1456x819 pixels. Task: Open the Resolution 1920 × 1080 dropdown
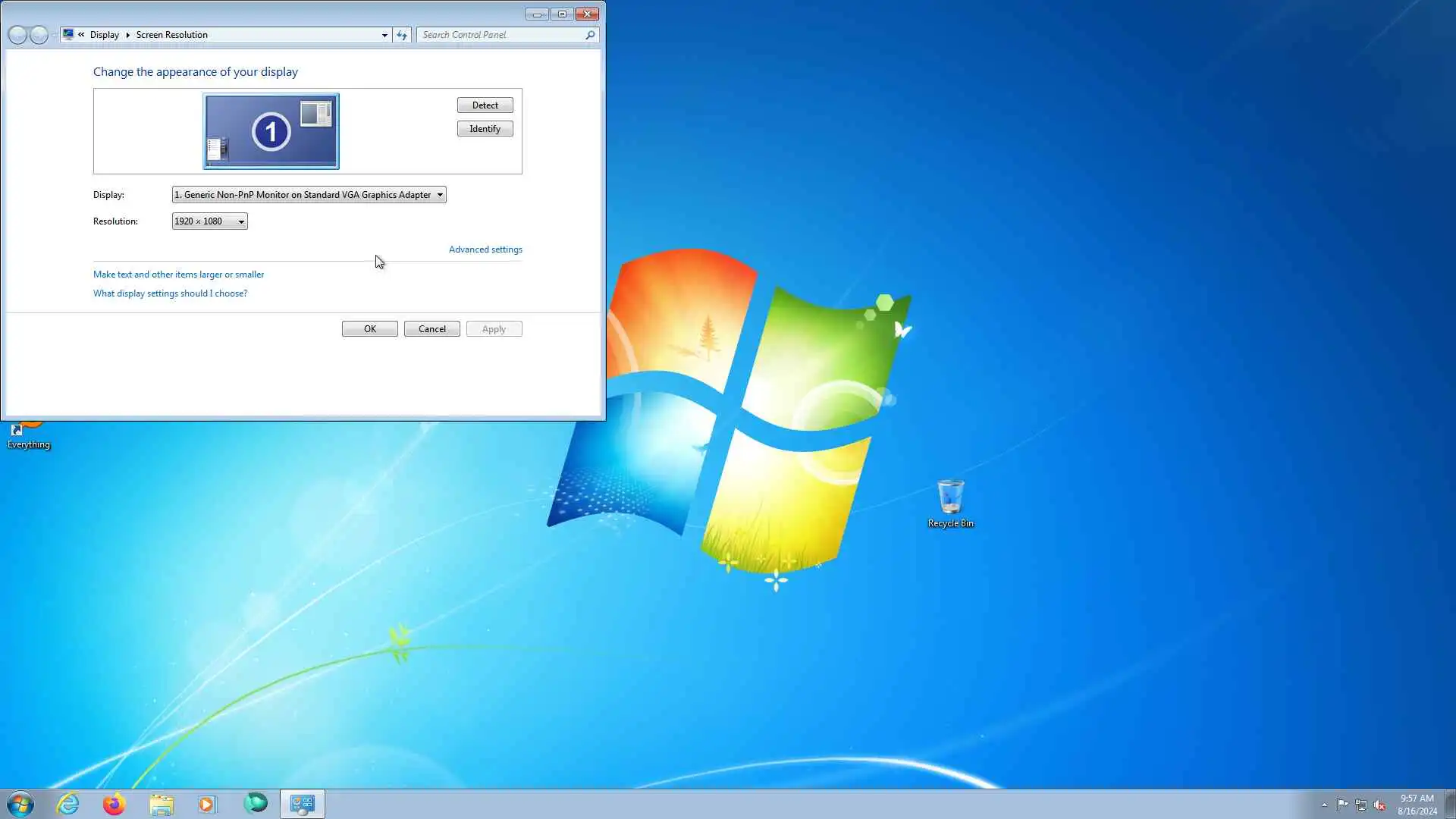coord(209,221)
